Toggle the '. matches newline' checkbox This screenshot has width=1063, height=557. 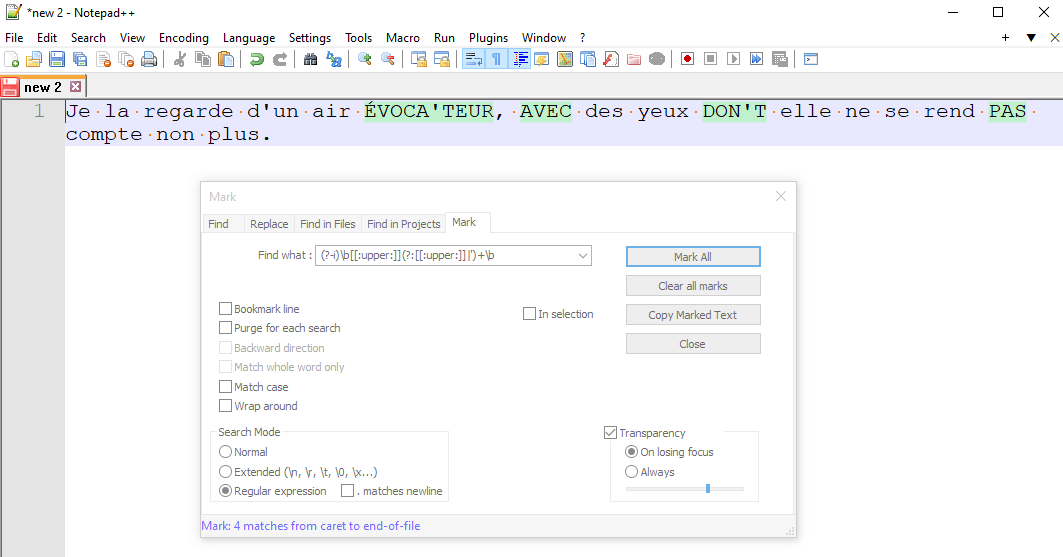coord(348,491)
